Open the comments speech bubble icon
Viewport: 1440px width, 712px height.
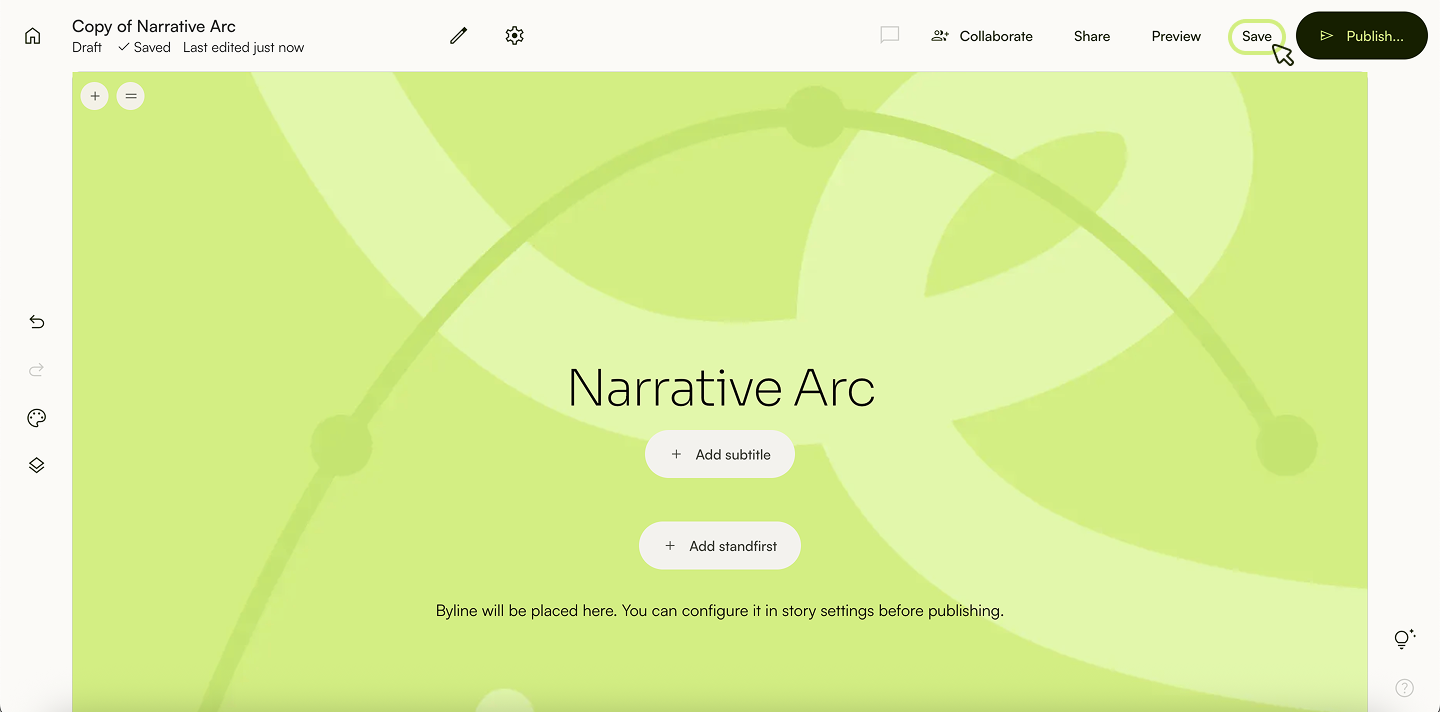[x=890, y=35]
